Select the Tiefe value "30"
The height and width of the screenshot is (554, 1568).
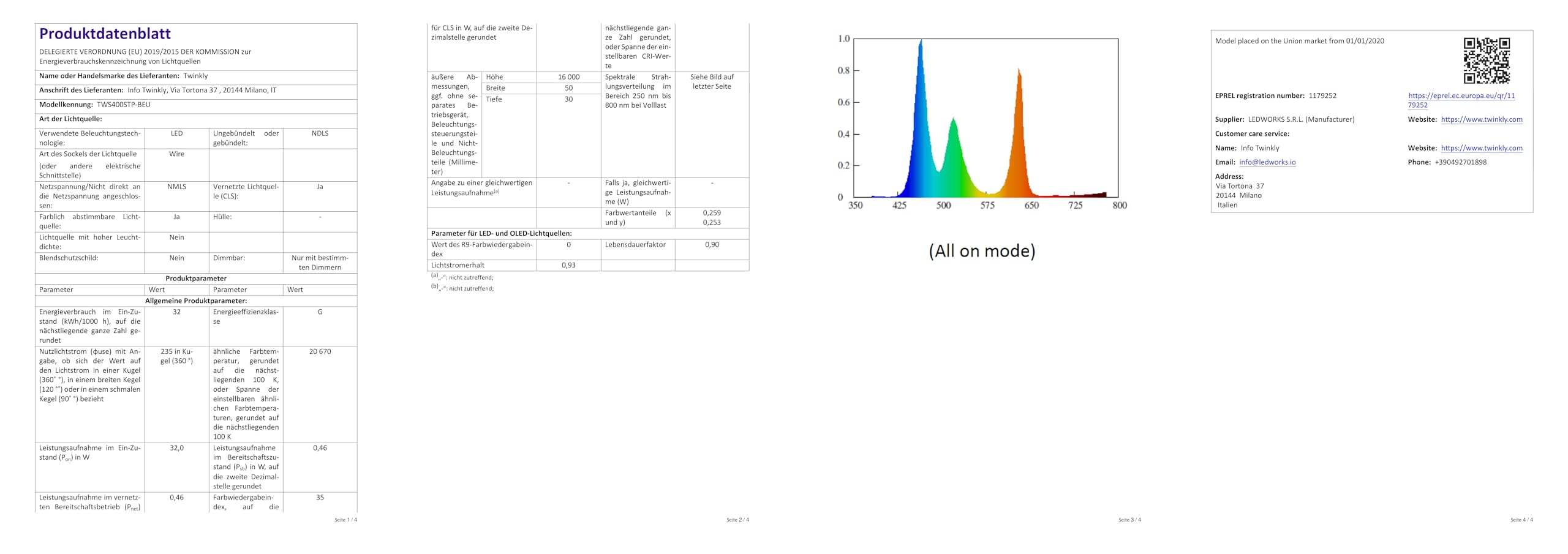pos(568,99)
